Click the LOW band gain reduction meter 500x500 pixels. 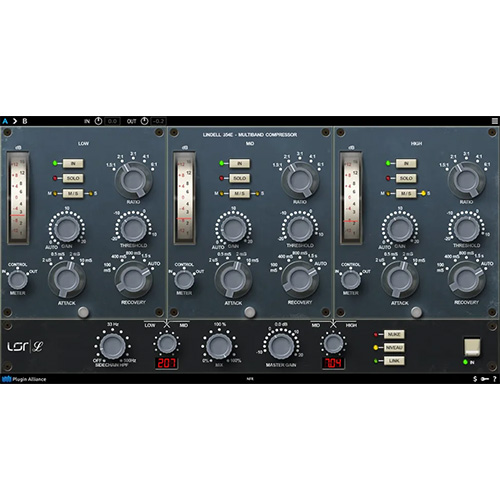coord(18,198)
